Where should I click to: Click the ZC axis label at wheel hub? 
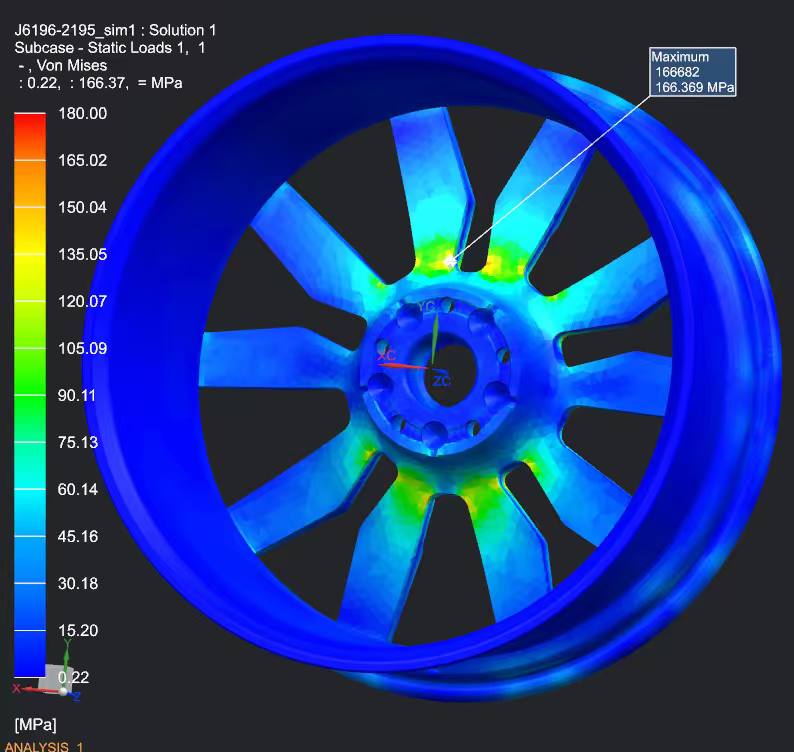[442, 380]
